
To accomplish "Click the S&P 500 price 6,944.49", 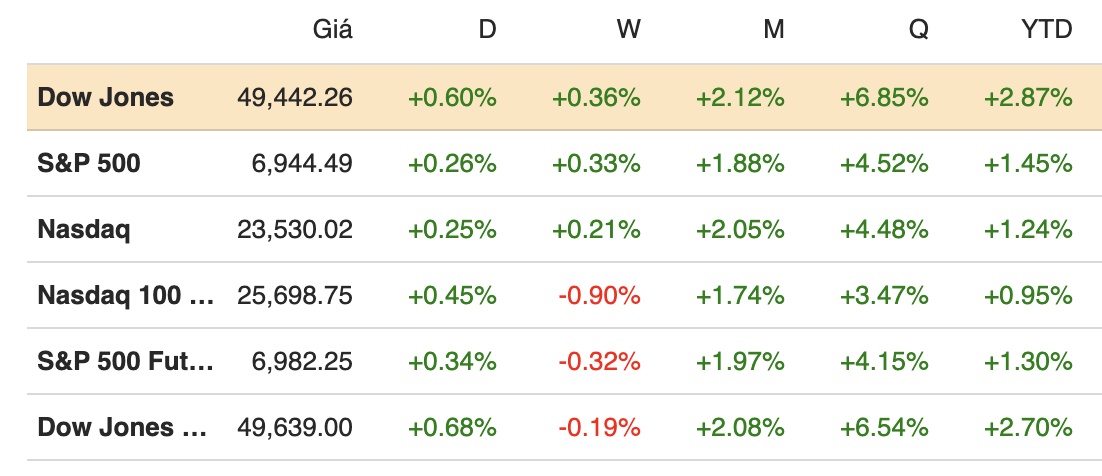I will tap(304, 163).
